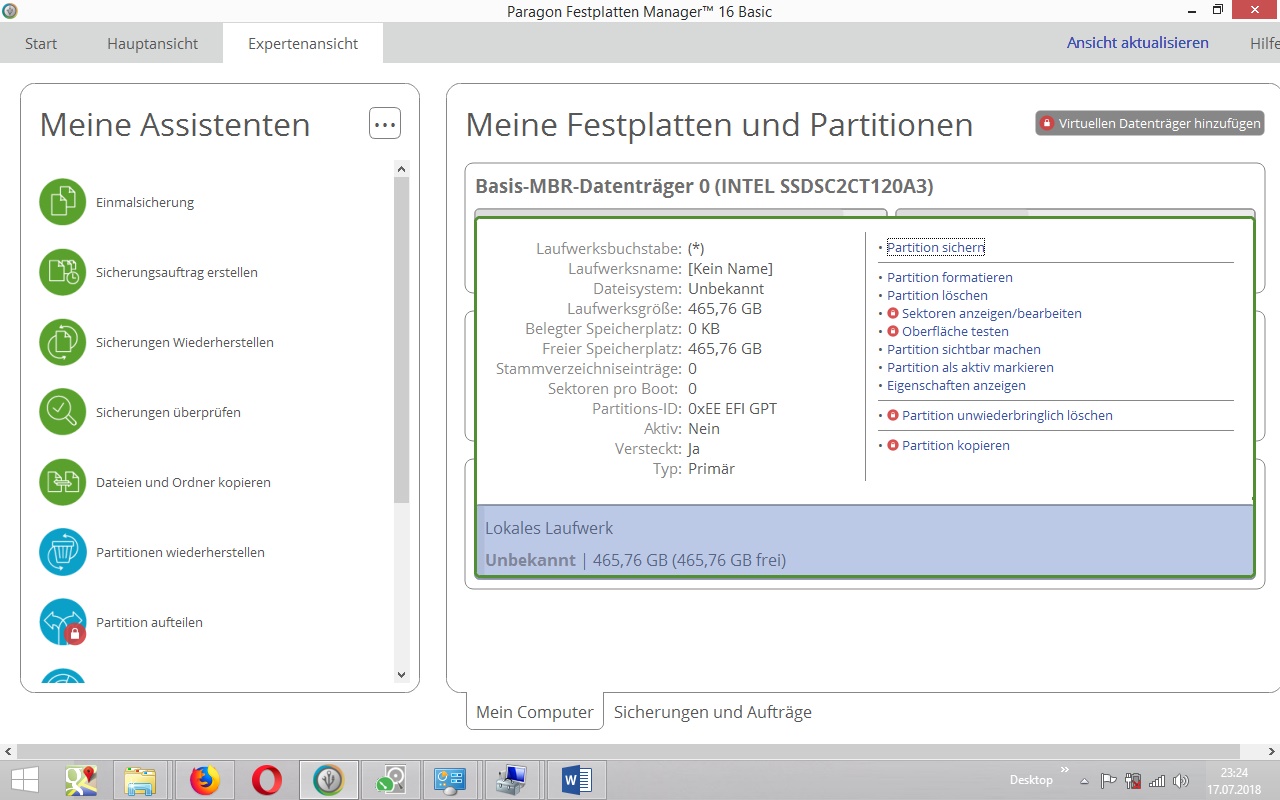1280x800 pixels.
Task: Click Partition kopieren text
Action: 956,445
